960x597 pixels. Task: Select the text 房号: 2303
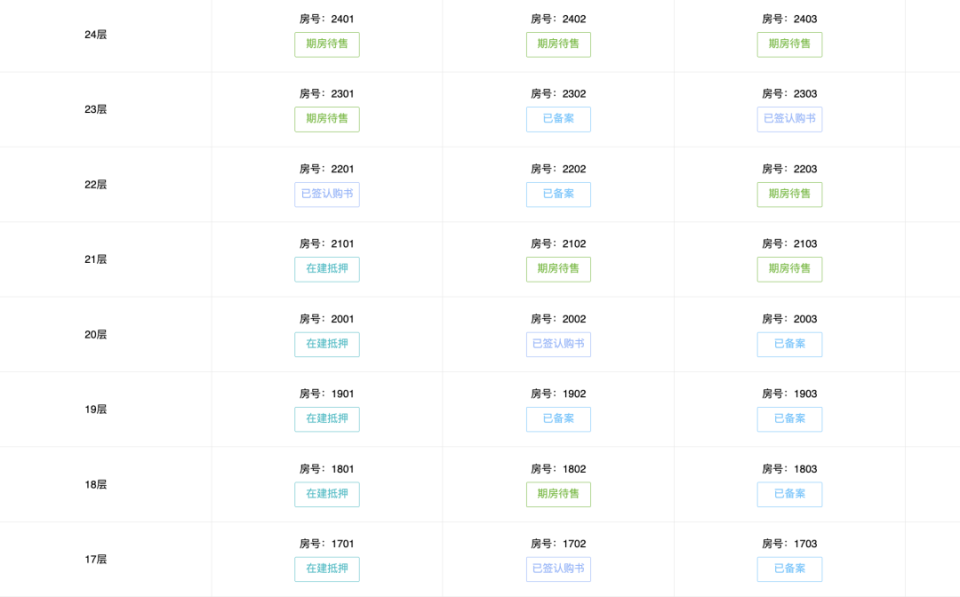point(790,94)
